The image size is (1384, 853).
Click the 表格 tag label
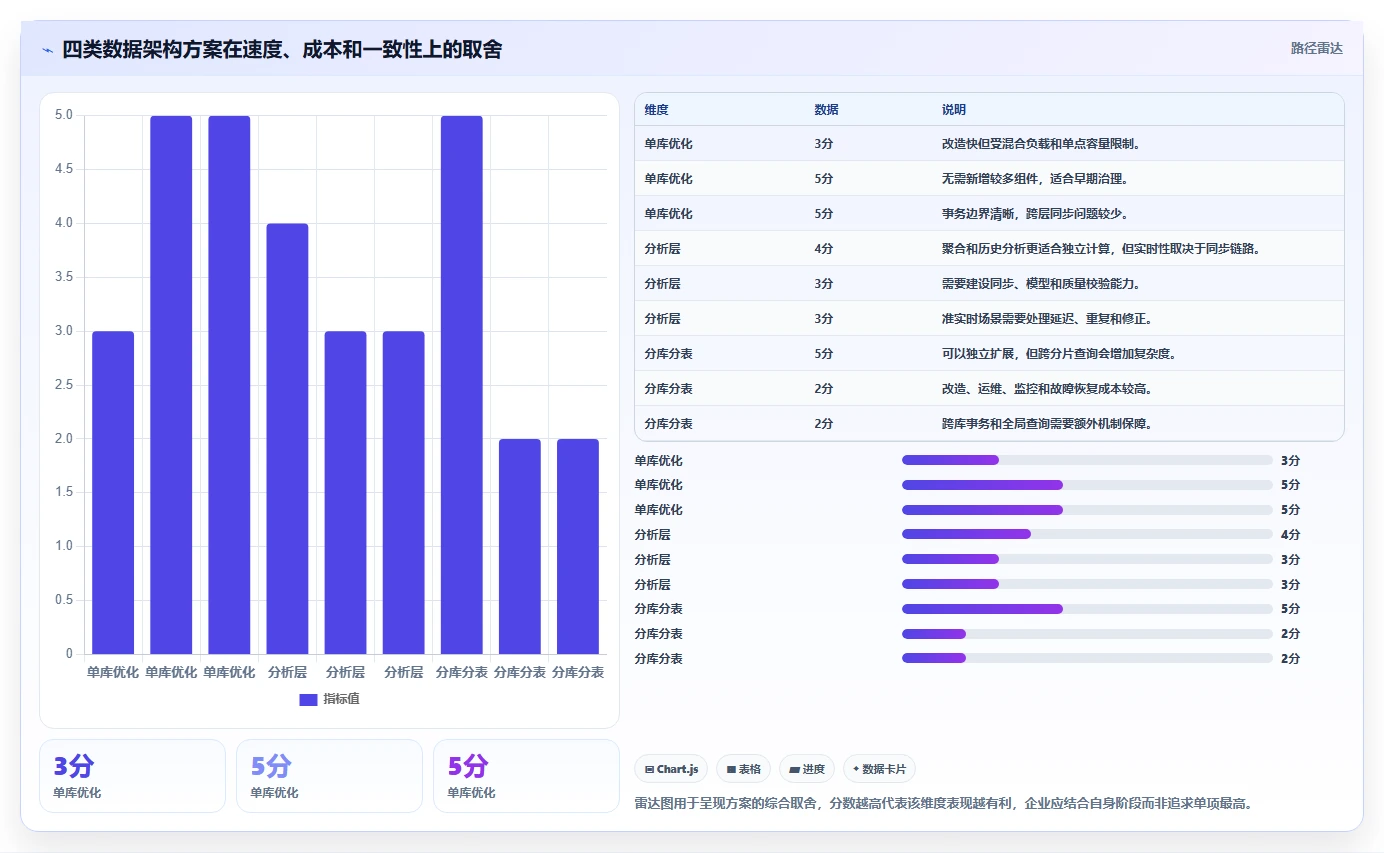point(750,769)
